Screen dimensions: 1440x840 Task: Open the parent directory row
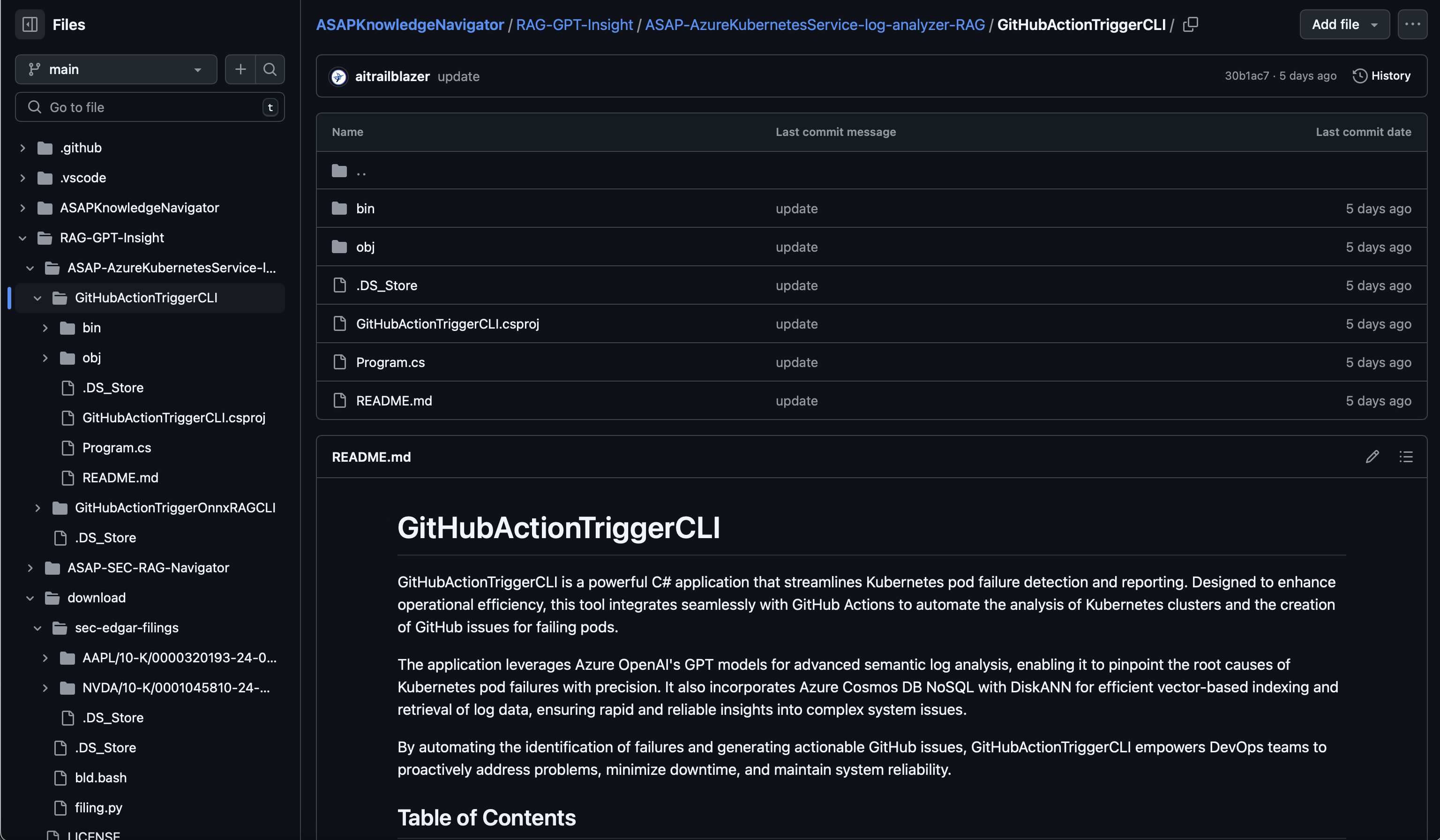pos(361,170)
